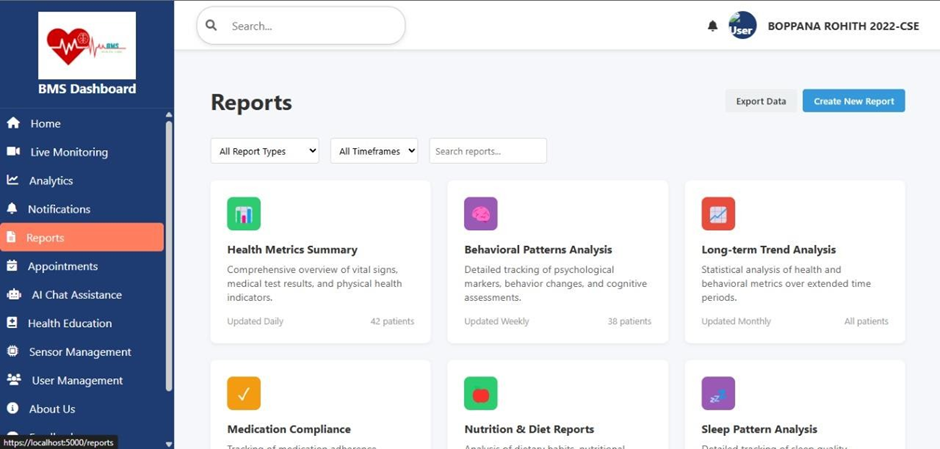Click the sidebar scrollbar thumb
This screenshot has height=449, width=940.
click(168, 256)
